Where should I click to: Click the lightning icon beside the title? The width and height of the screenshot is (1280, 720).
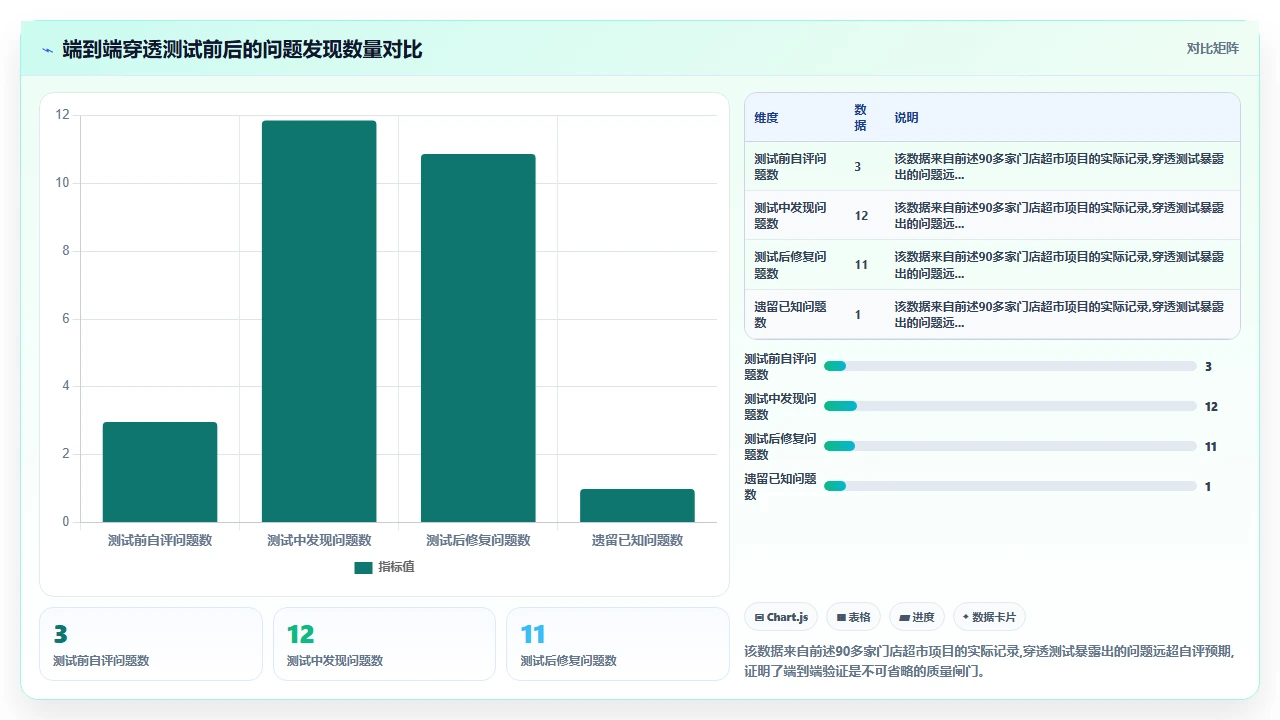point(47,49)
